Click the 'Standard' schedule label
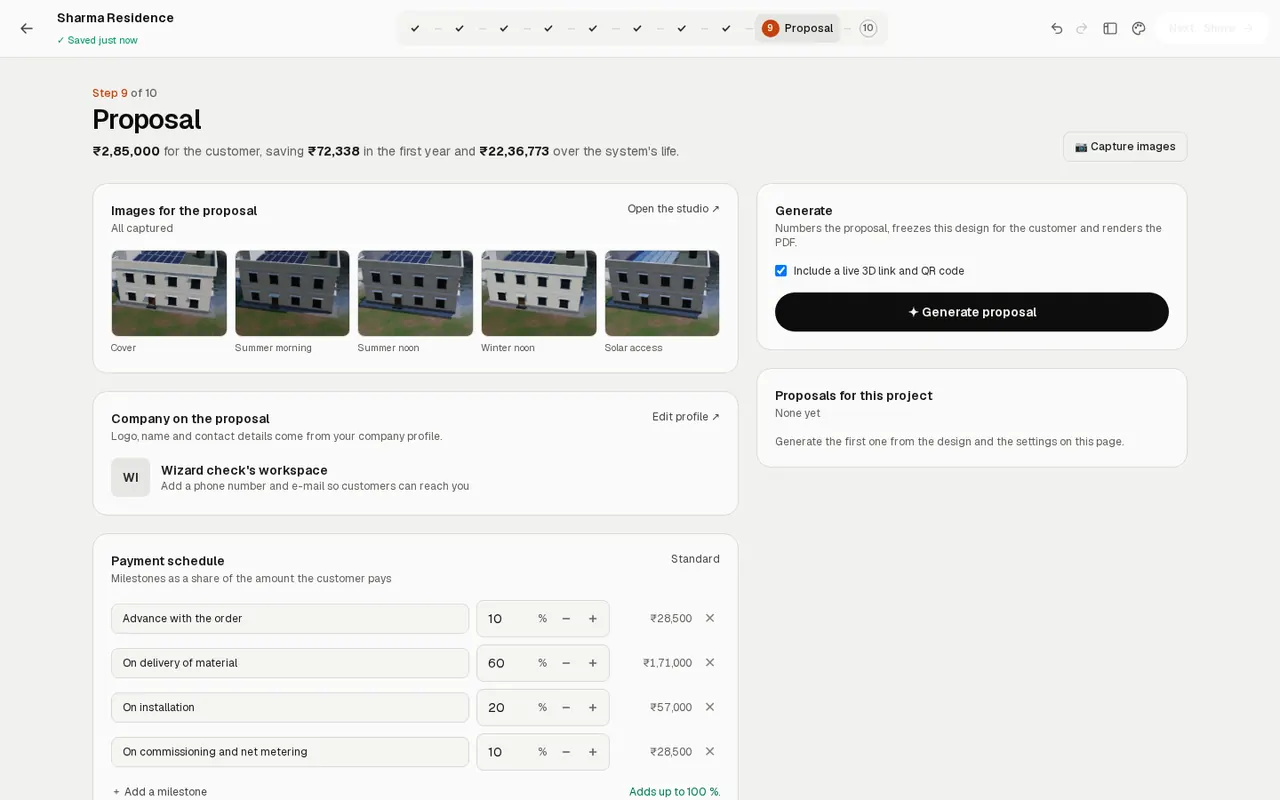The width and height of the screenshot is (1280, 800). point(695,559)
